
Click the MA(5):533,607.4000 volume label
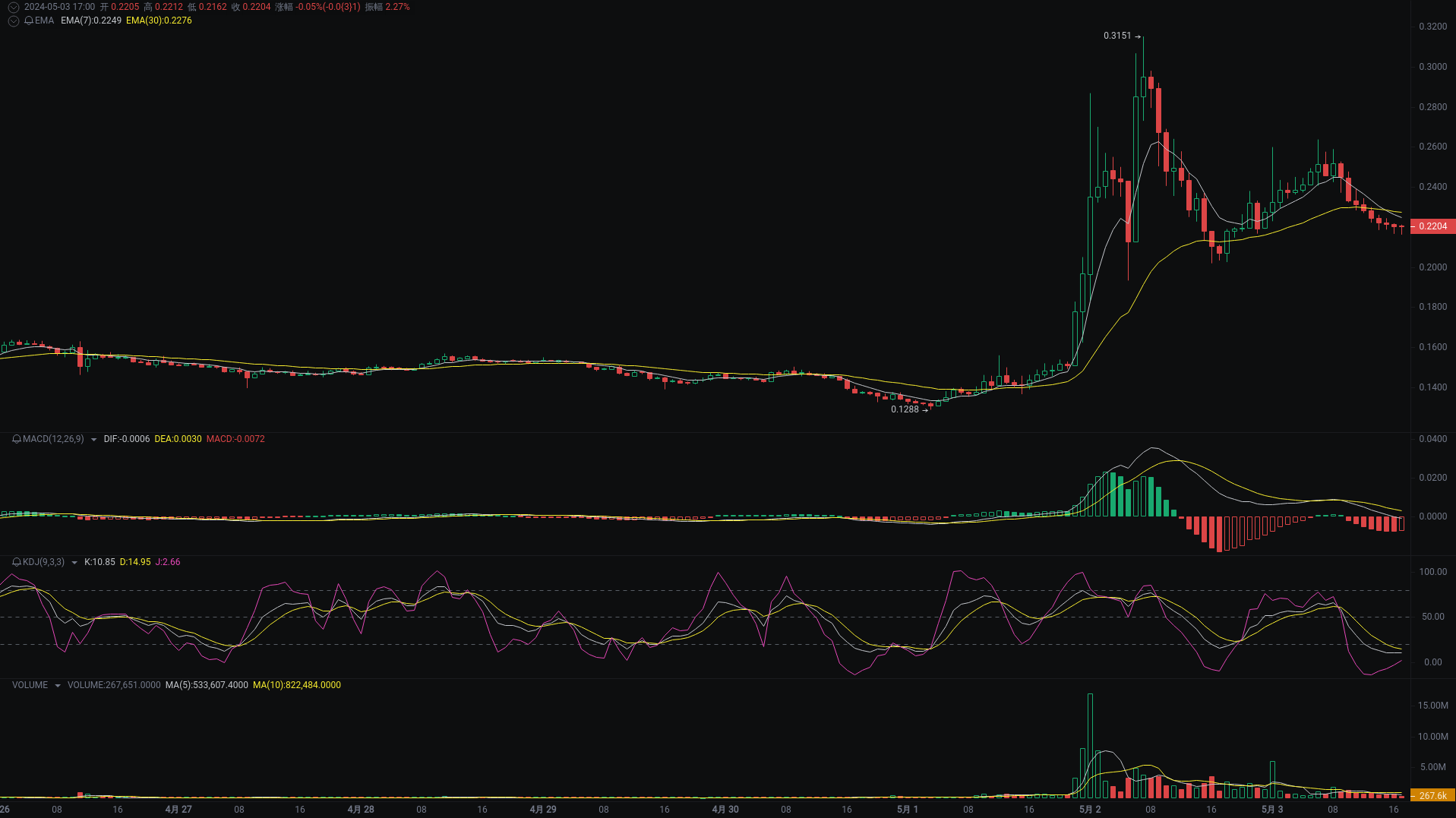[205, 684]
